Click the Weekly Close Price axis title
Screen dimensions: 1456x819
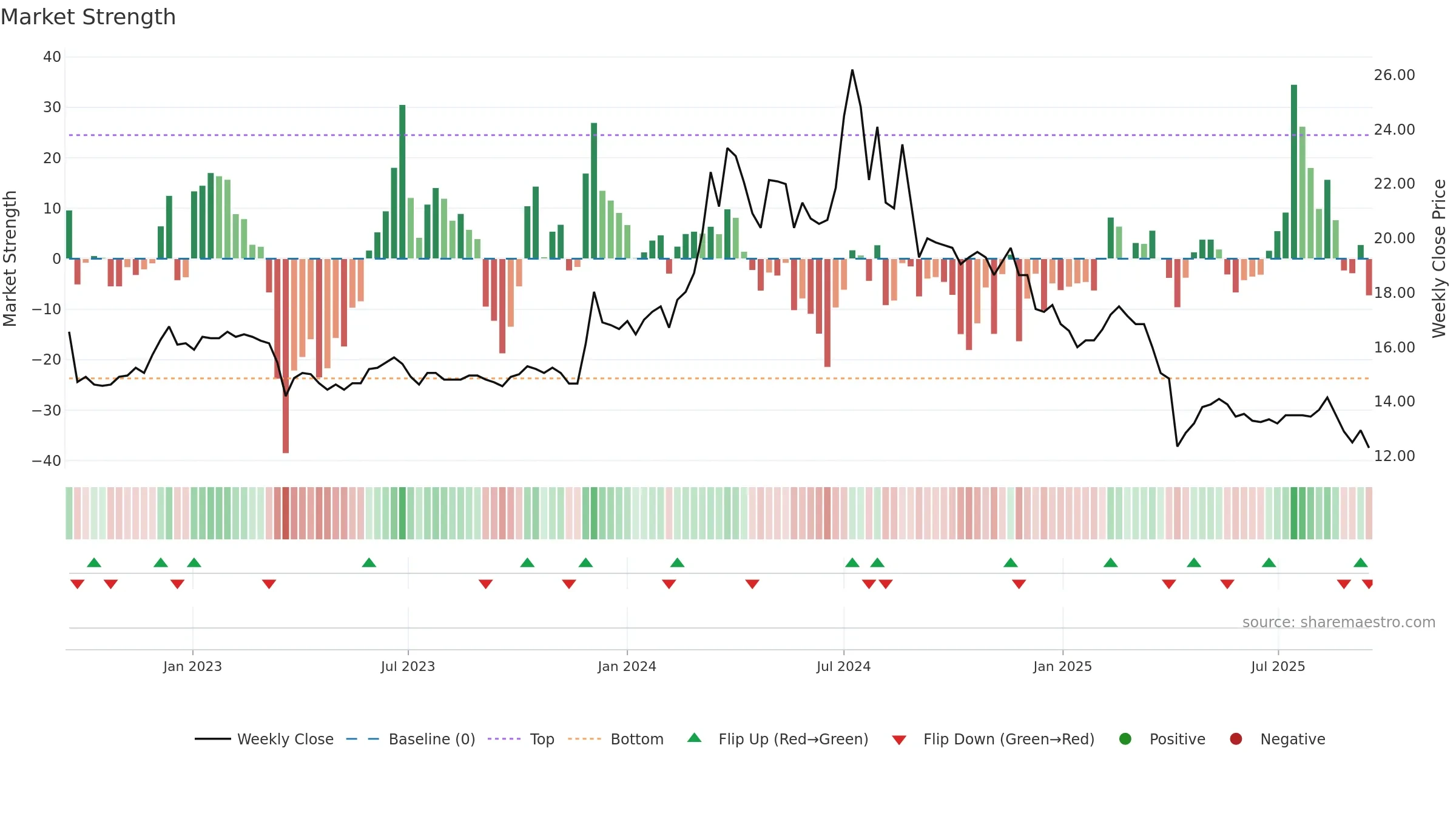coord(1439,258)
